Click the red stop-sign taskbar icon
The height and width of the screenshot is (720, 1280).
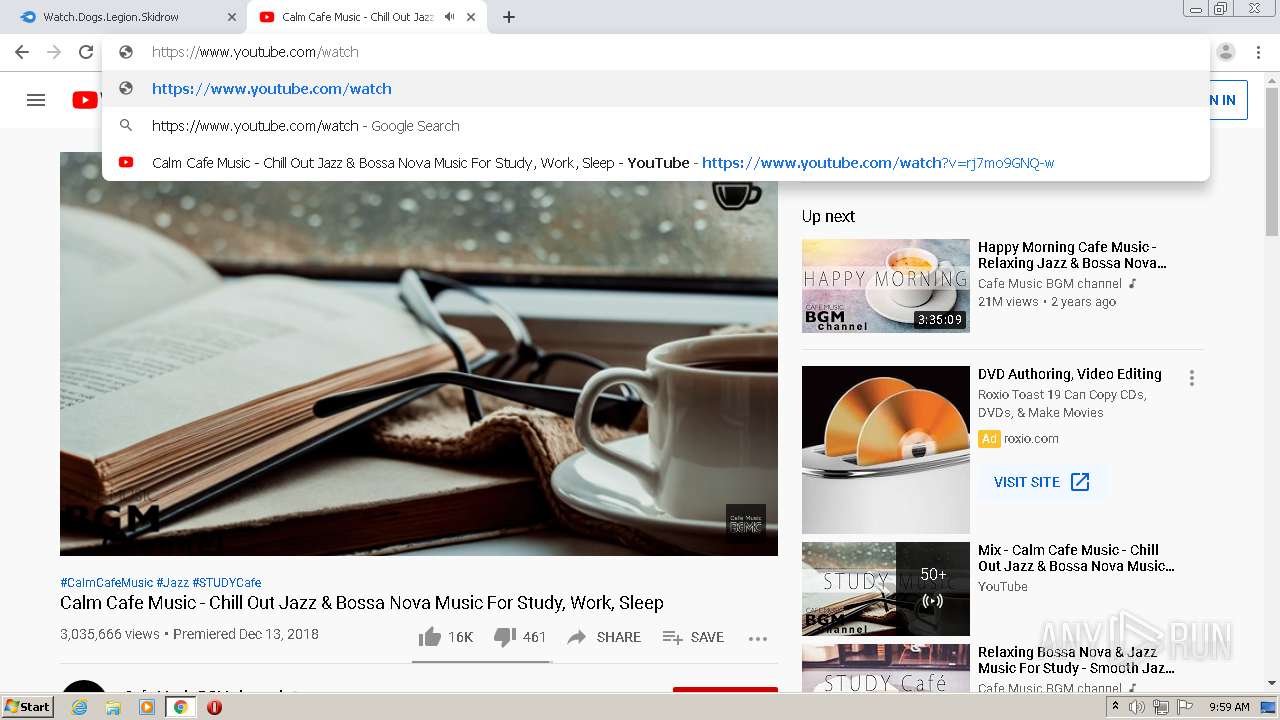214,707
